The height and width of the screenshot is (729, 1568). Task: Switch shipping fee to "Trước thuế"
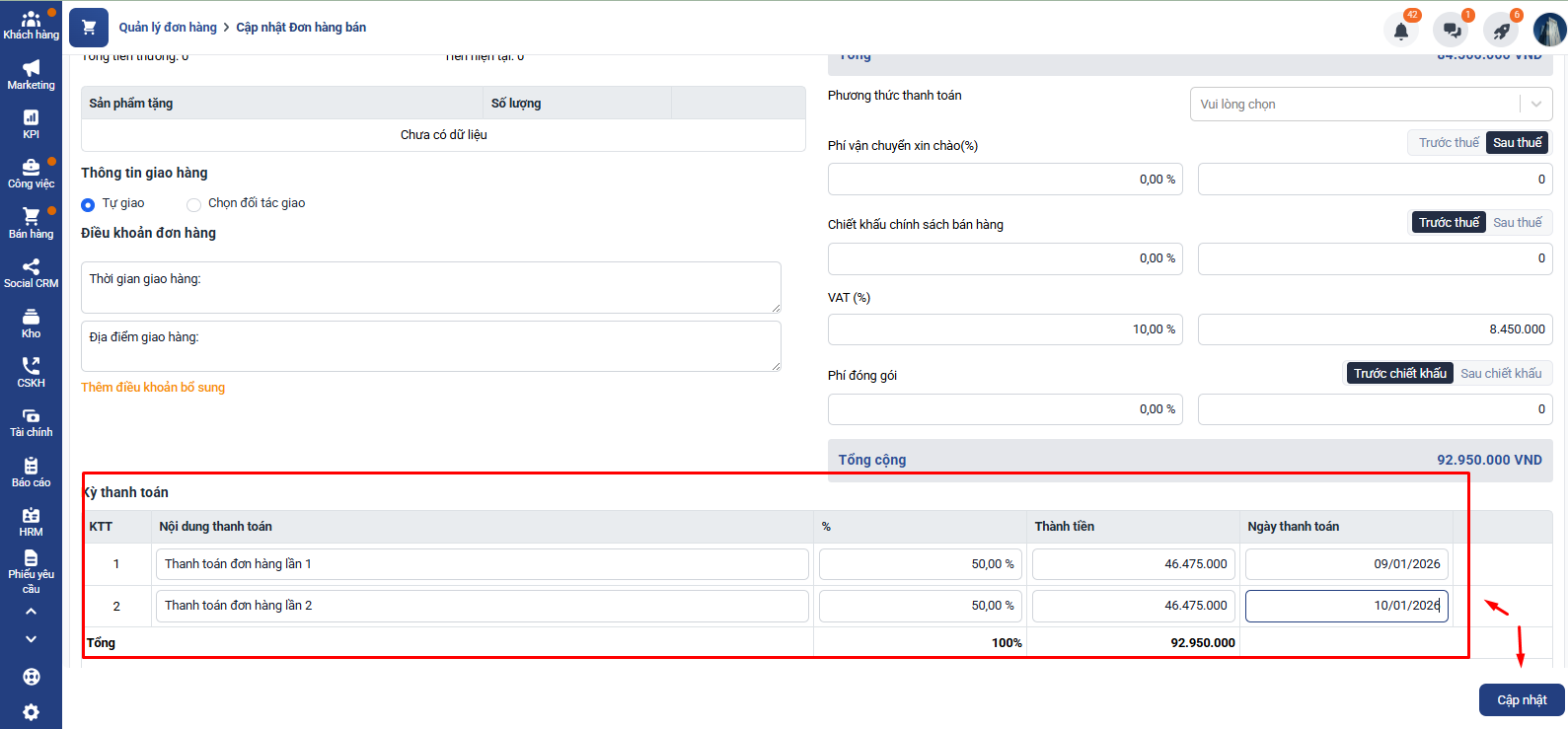[1448, 143]
